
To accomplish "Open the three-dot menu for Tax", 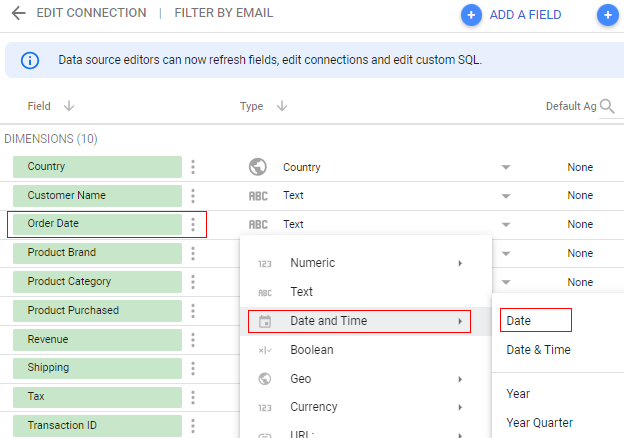I will point(193,397).
